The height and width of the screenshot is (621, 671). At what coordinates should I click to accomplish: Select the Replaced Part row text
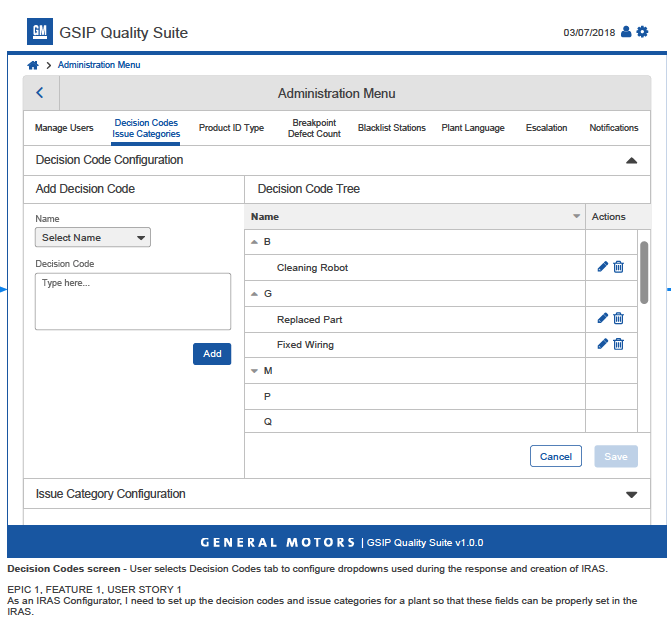coord(309,320)
